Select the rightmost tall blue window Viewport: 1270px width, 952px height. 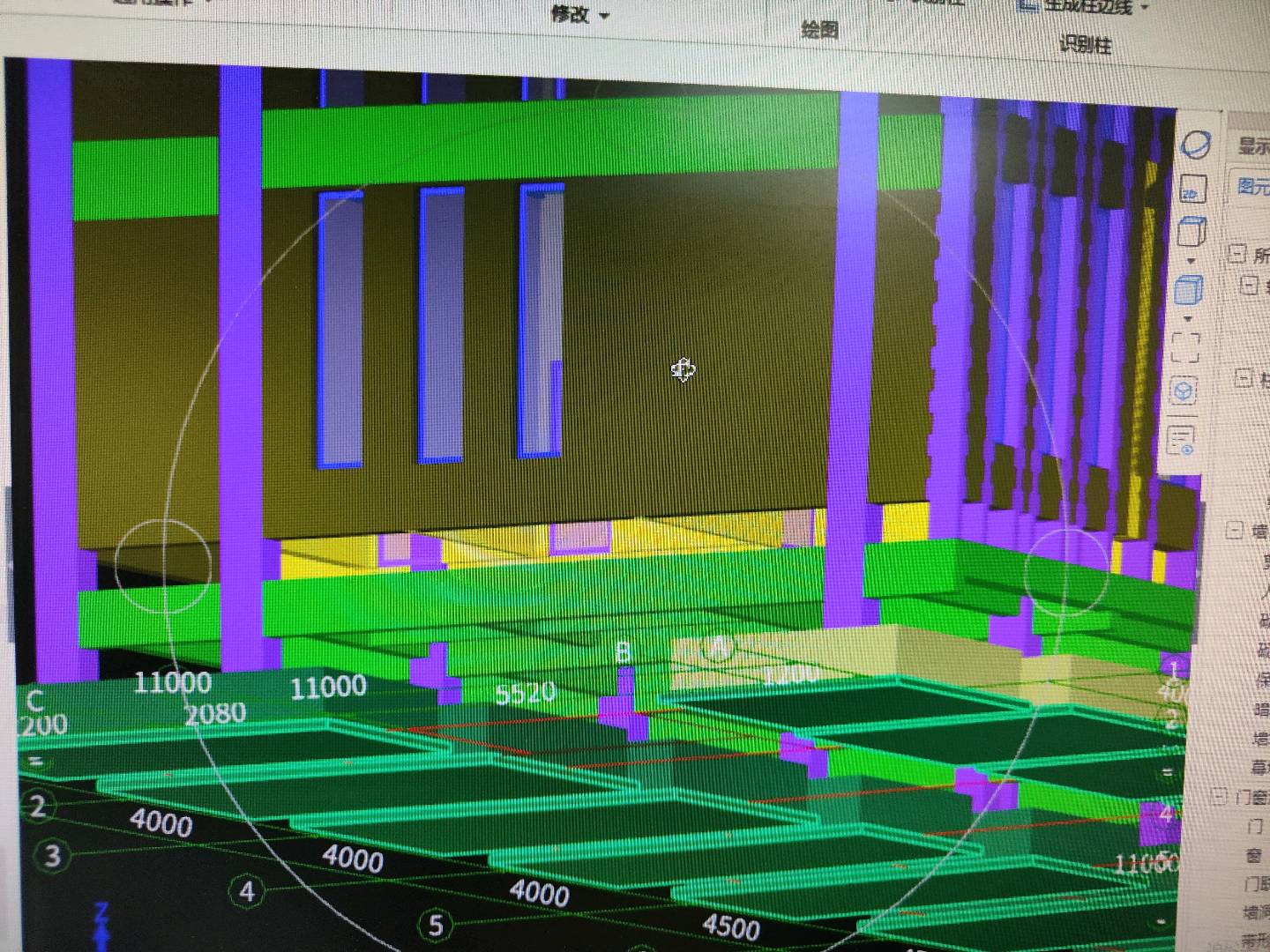point(542,320)
